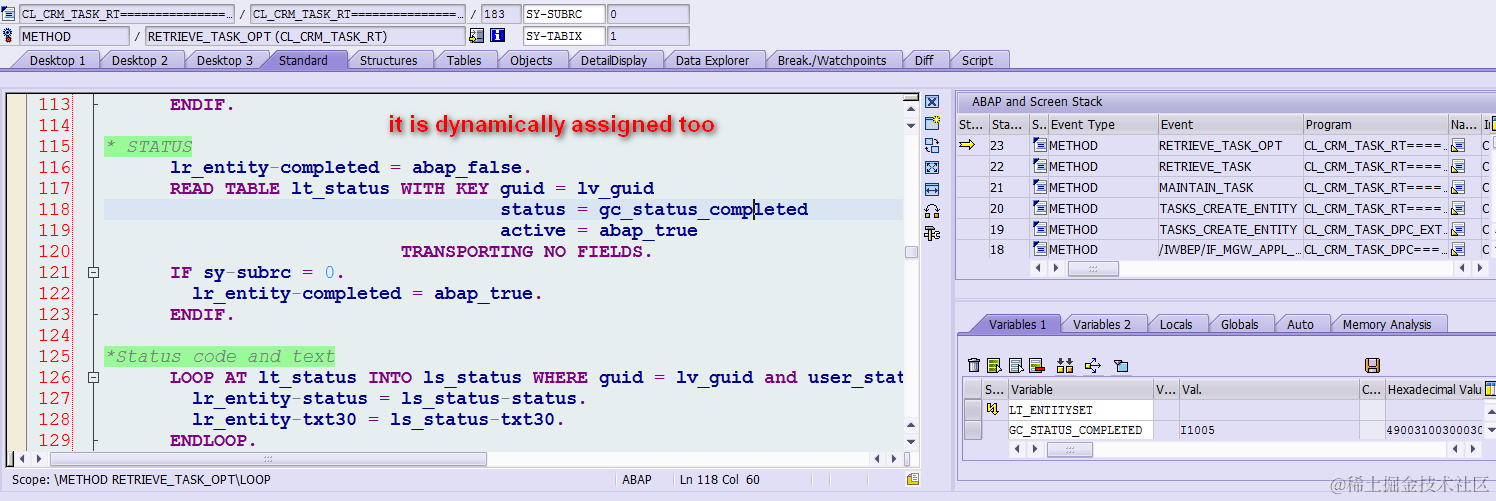The height and width of the screenshot is (501, 1496).
Task: Click the navigate to source icon beside method field
Action: (476, 36)
